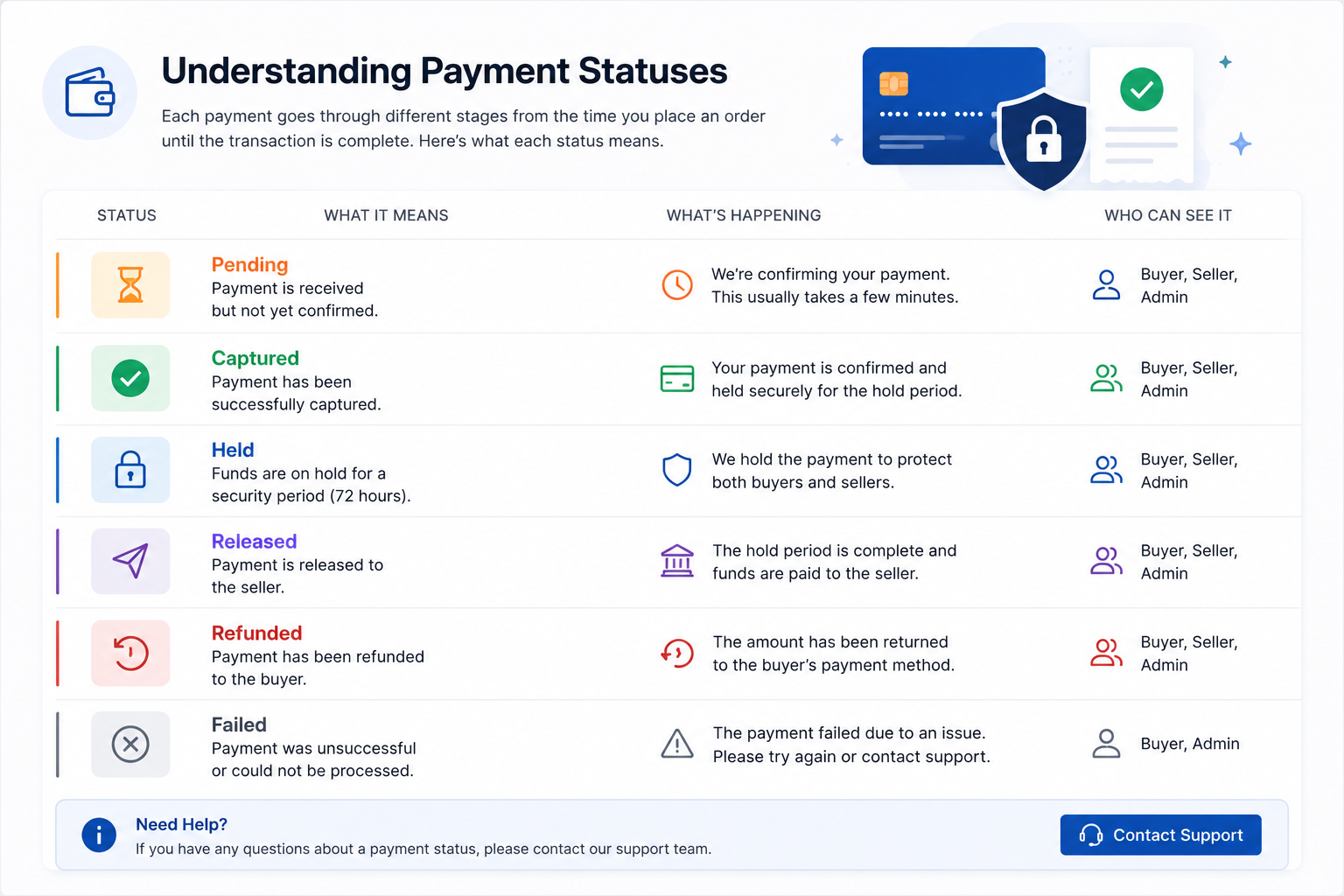Click the warning triangle in Failed row

click(677, 745)
